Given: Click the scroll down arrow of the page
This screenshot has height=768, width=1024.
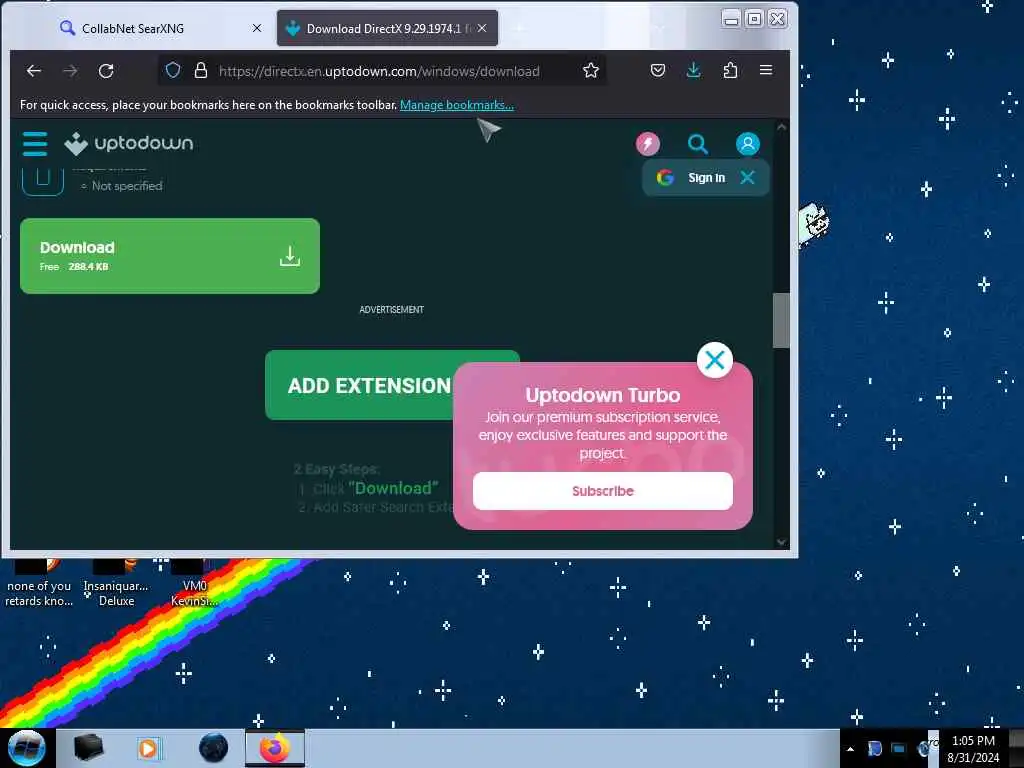Looking at the screenshot, I should (781, 542).
